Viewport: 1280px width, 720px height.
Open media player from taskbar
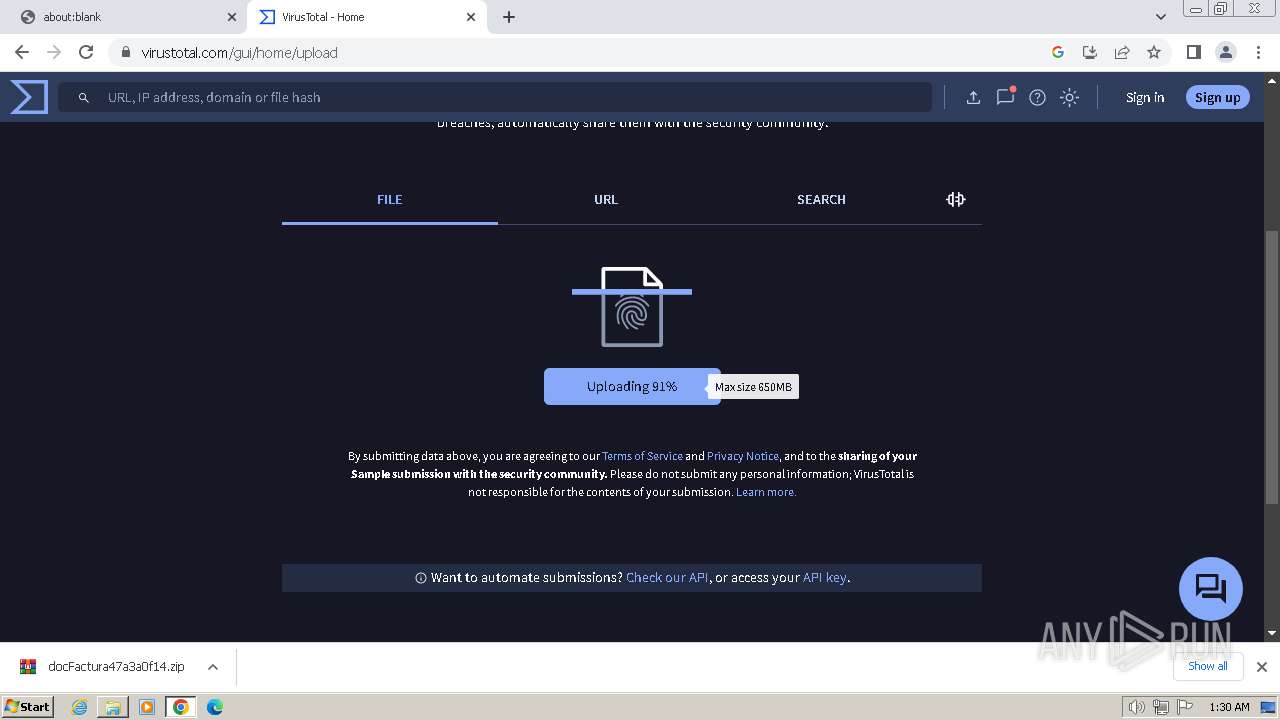[x=147, y=707]
